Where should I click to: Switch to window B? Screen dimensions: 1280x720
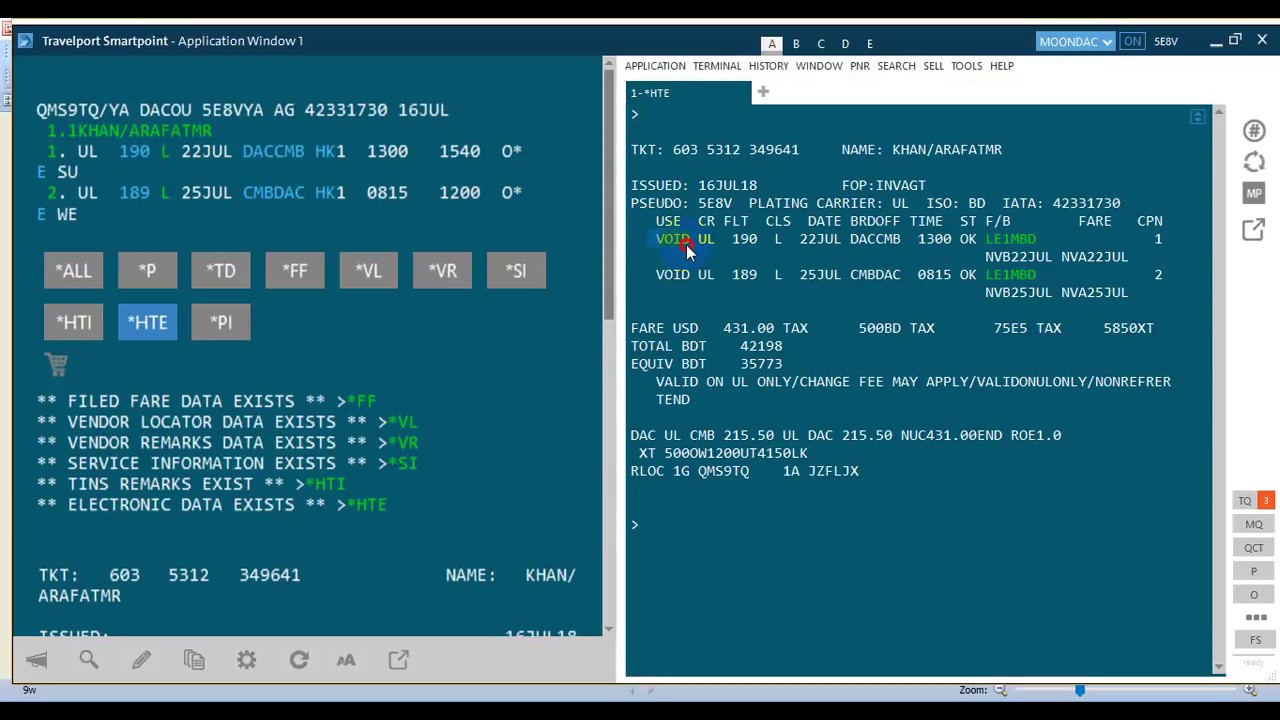796,44
